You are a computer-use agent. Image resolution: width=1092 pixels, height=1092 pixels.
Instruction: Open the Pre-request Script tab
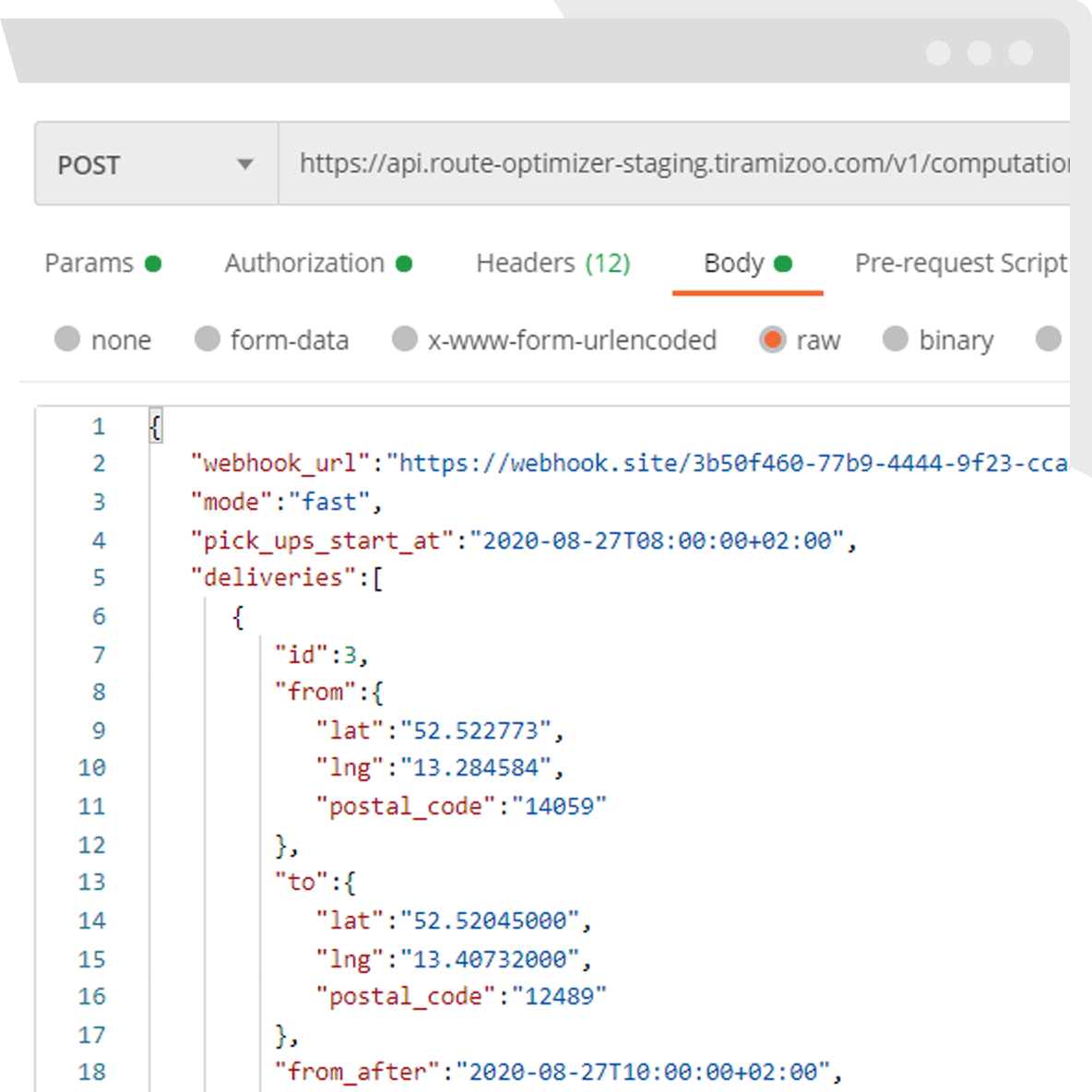pyautogui.click(x=960, y=264)
